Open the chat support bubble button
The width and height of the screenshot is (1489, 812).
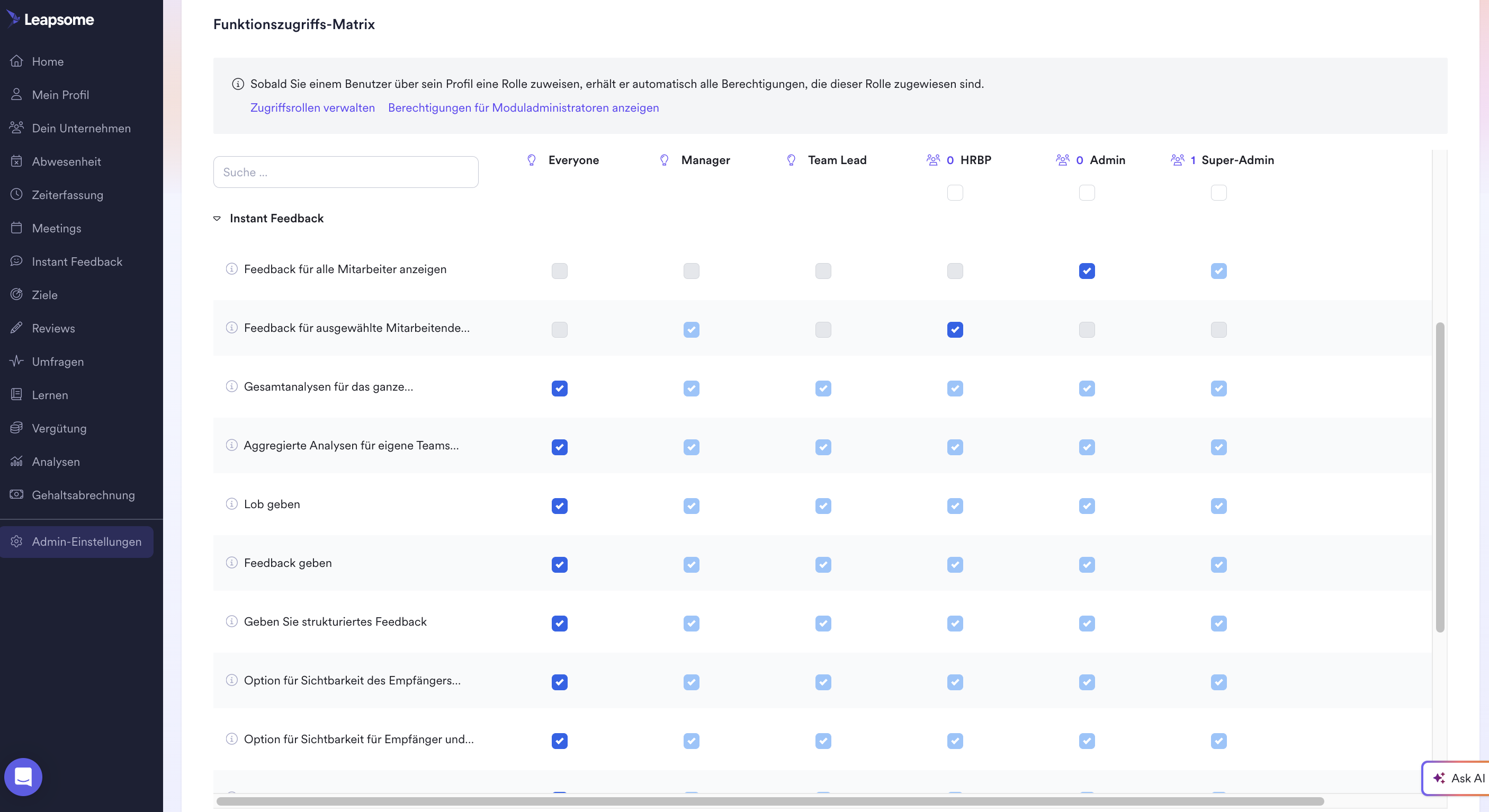click(23, 776)
